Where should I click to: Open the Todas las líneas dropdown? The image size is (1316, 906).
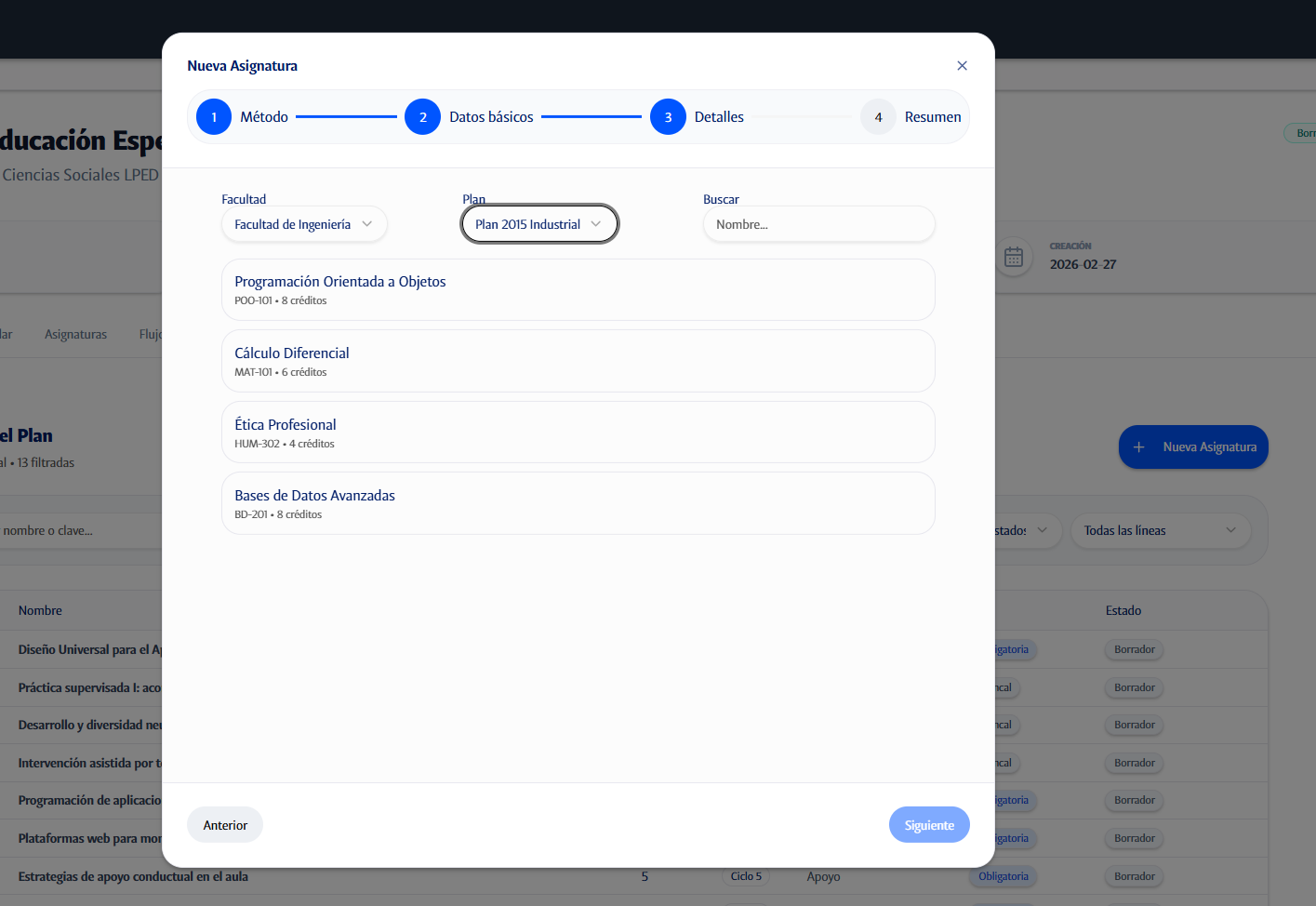tap(1161, 530)
